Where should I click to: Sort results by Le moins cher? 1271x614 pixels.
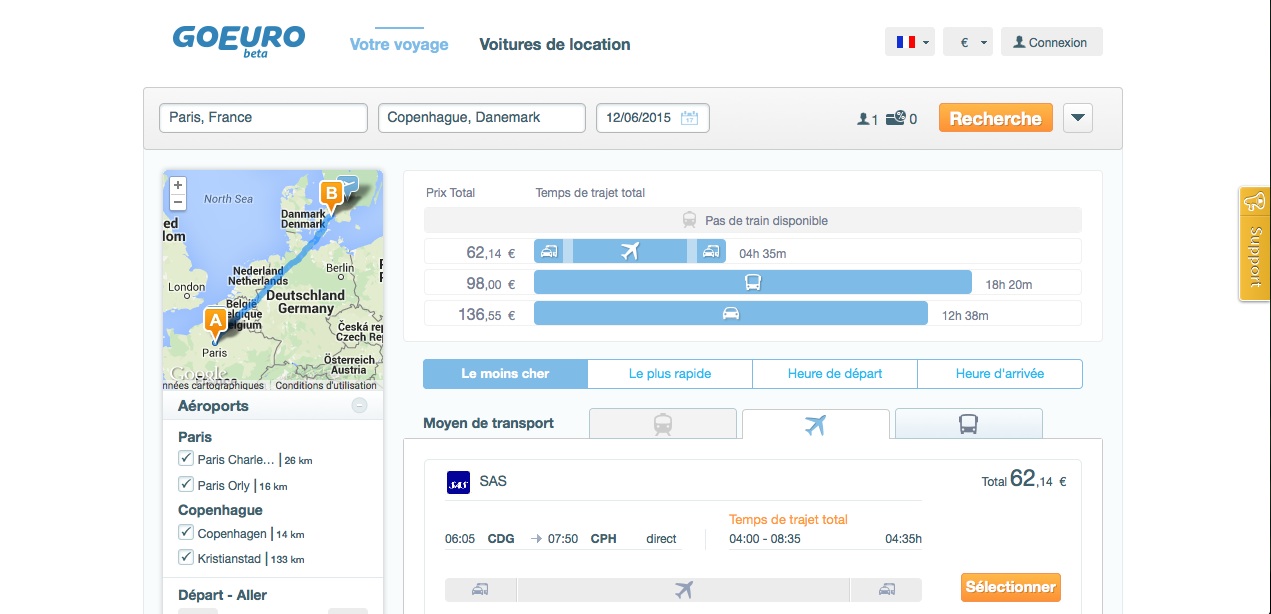(505, 374)
